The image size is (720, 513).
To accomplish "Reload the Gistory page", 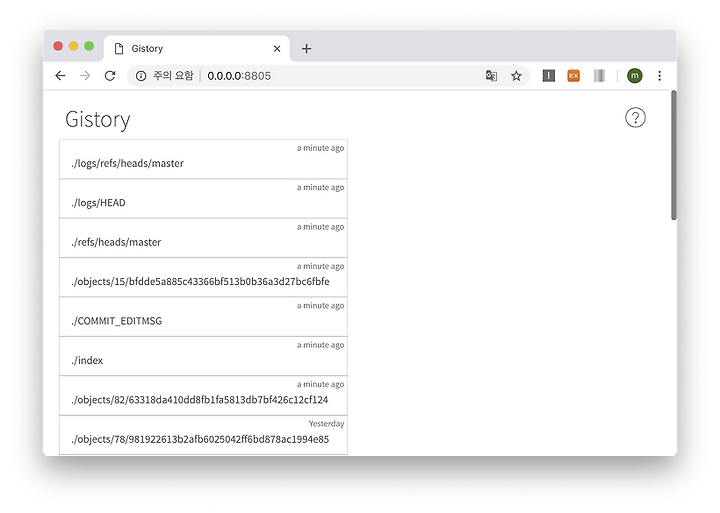I will (x=110, y=76).
